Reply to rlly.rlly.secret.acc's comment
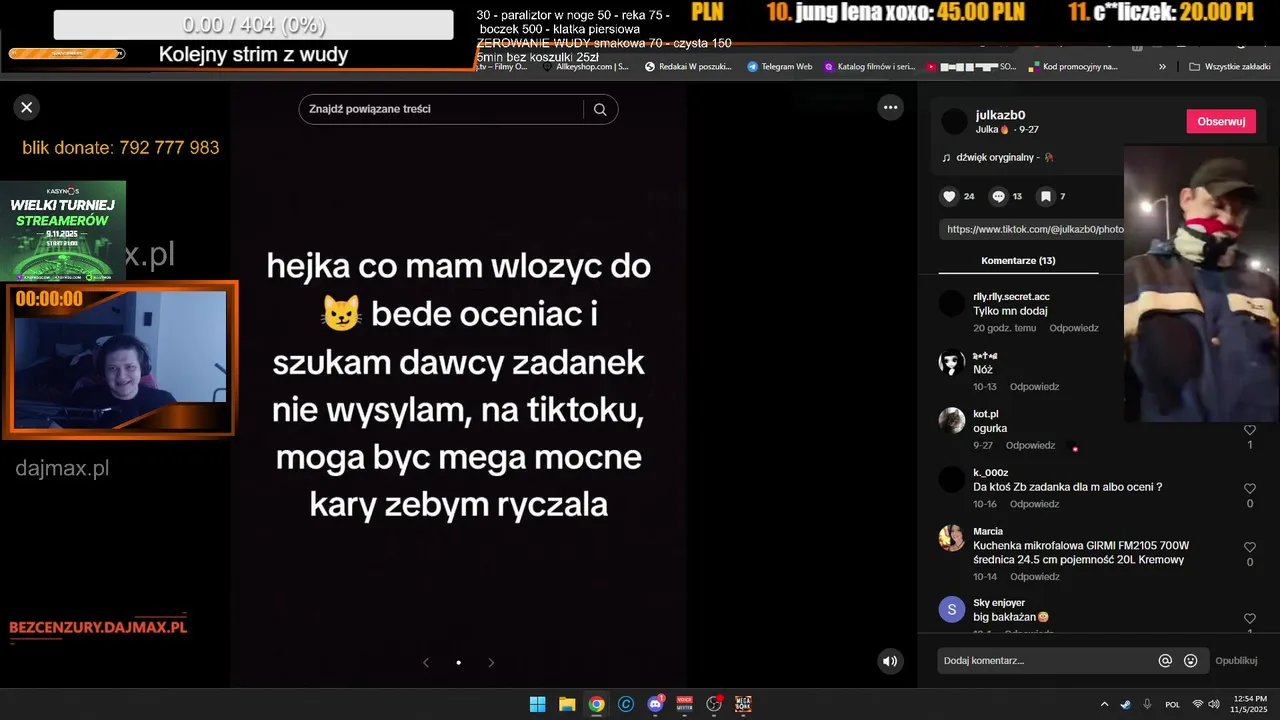 [1073, 328]
